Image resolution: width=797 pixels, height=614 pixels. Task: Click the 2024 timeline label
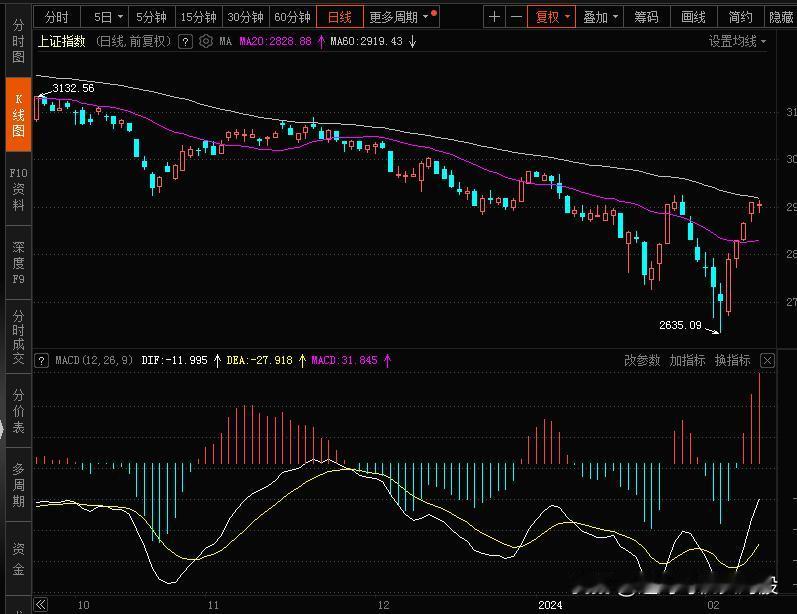(x=550, y=605)
